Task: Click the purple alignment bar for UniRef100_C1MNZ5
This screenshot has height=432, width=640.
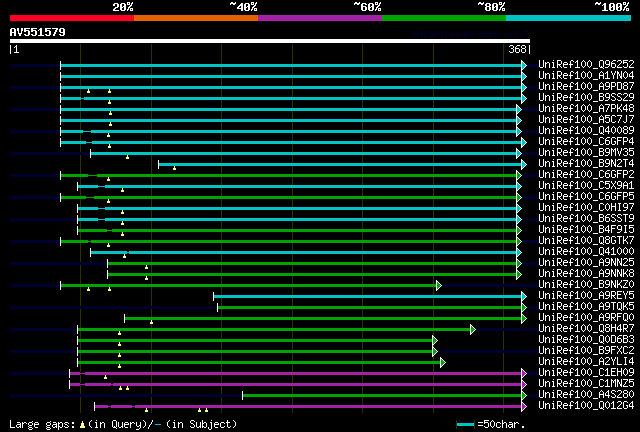Action: coord(296,385)
